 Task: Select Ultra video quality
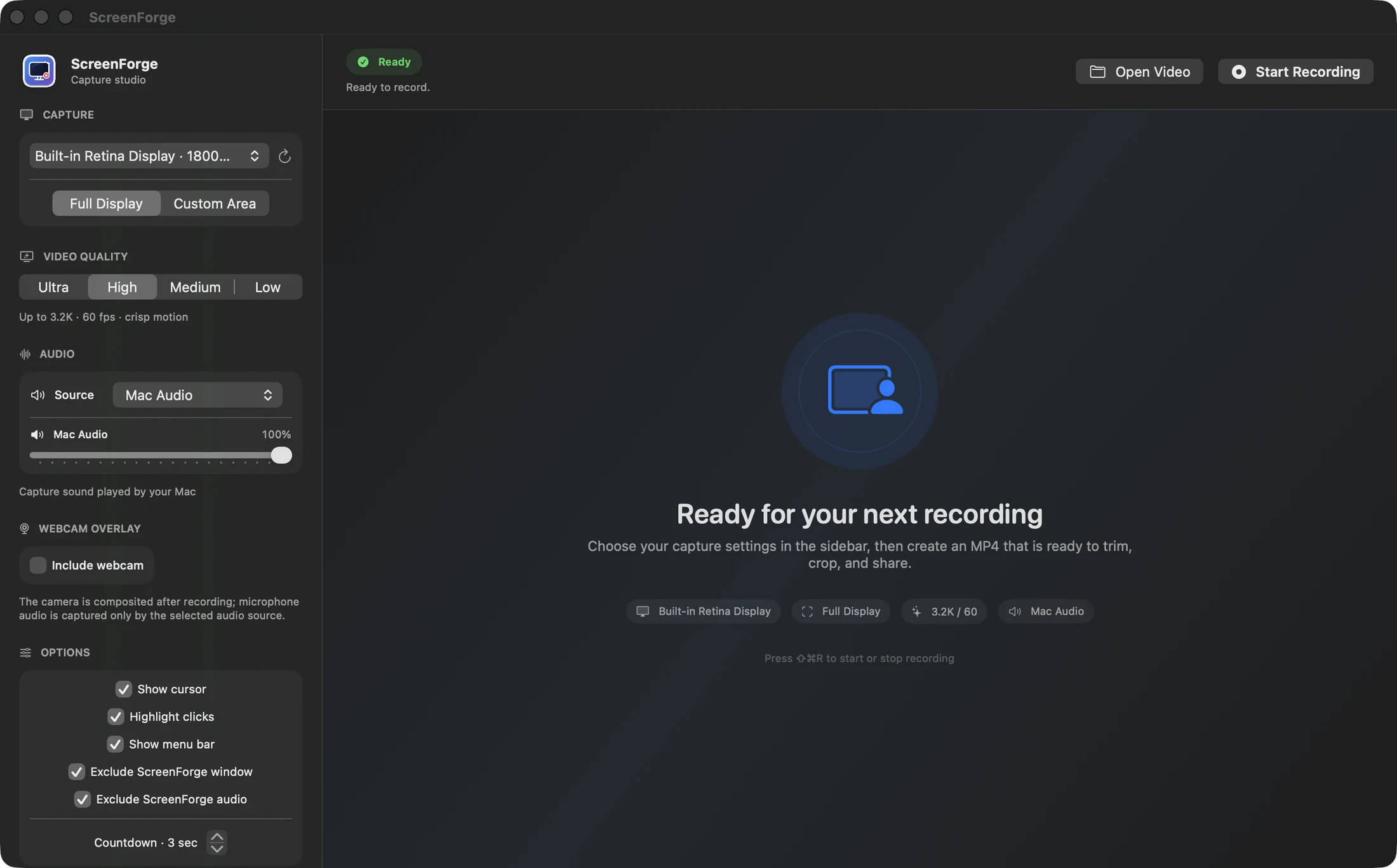pos(53,287)
